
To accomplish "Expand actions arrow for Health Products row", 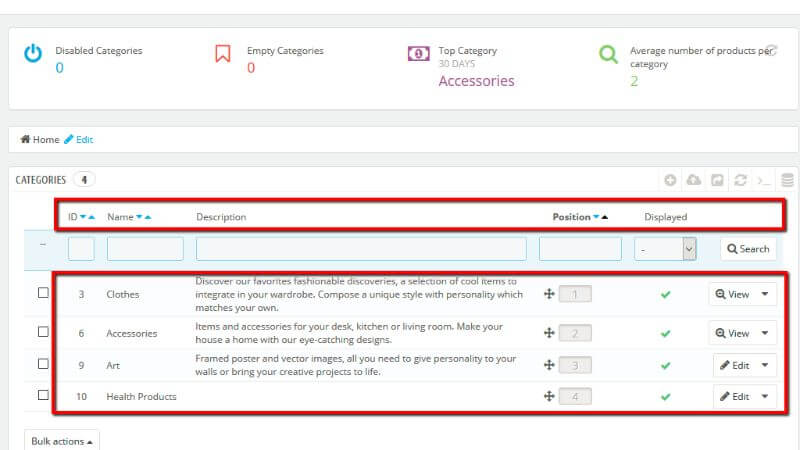I will click(765, 396).
